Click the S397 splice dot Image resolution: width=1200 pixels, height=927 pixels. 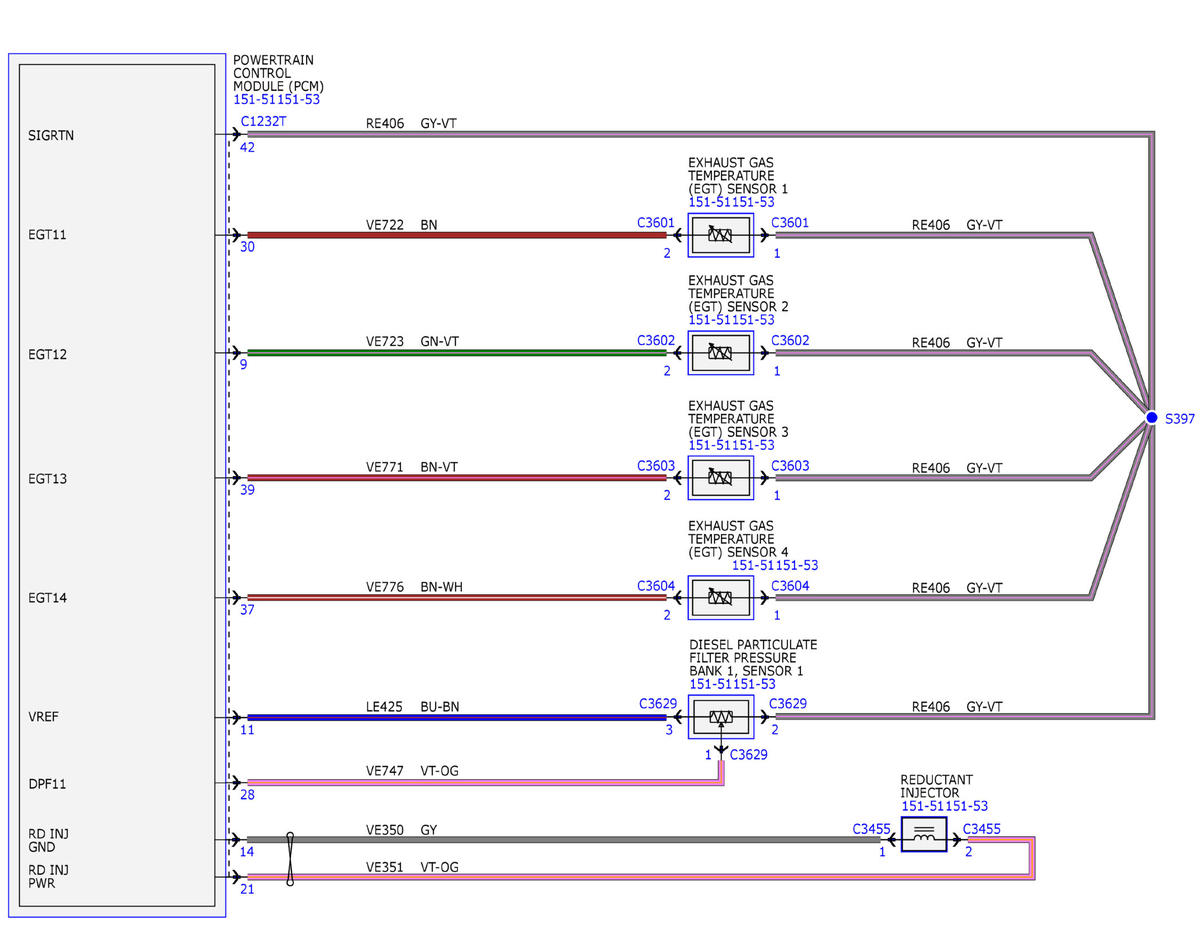(1151, 418)
